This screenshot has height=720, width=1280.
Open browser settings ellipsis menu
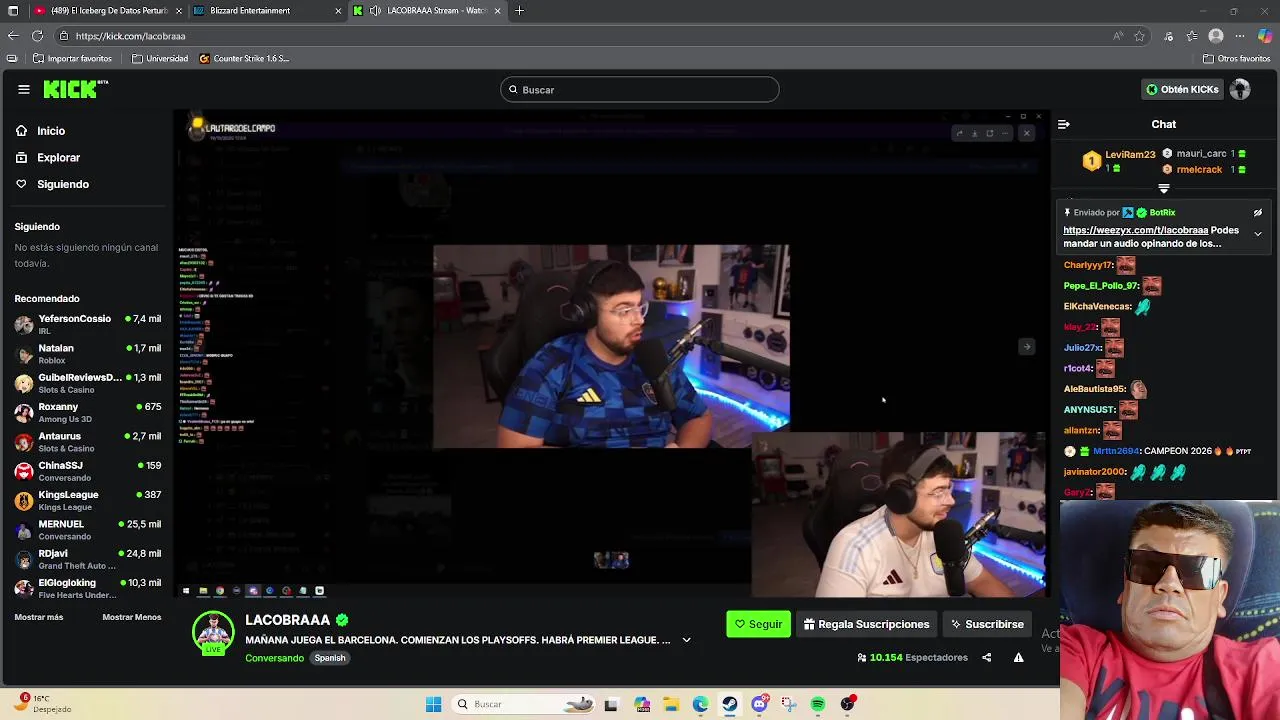[x=1241, y=36]
